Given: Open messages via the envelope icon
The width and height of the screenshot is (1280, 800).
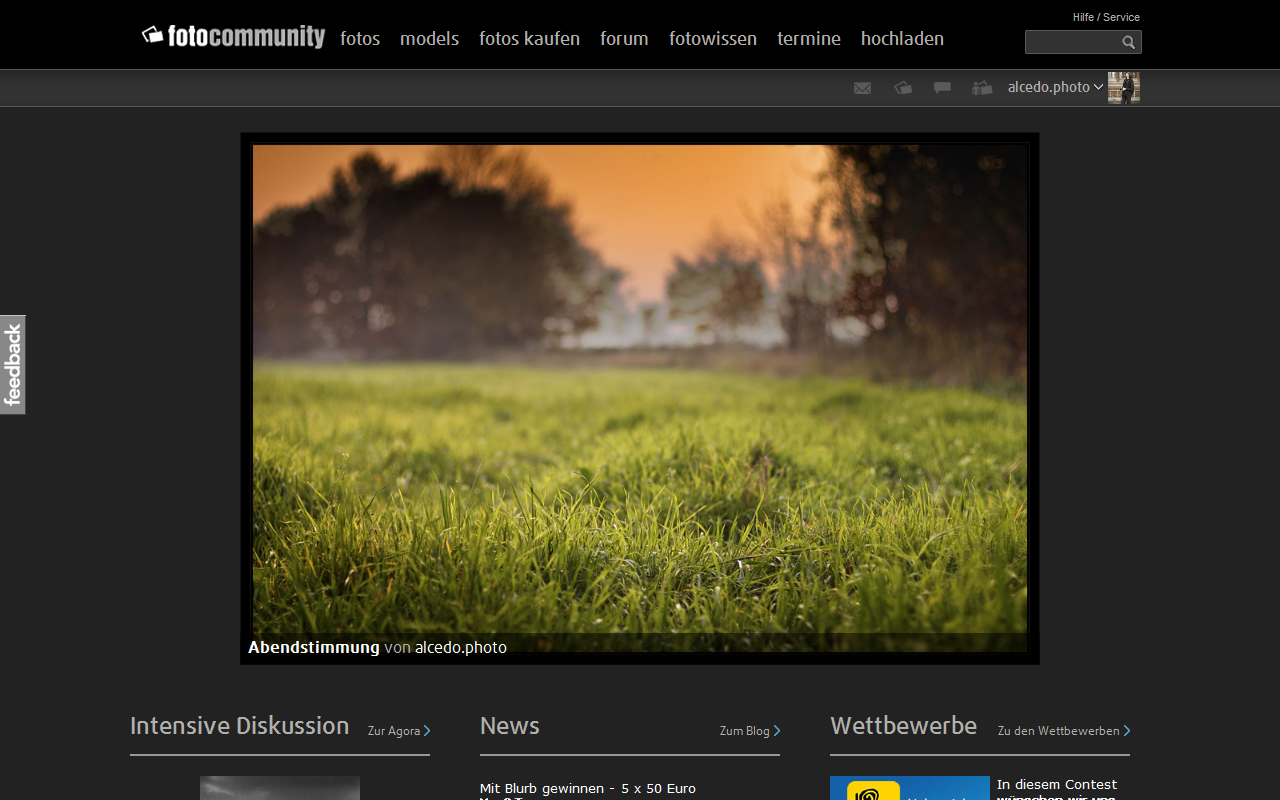Looking at the screenshot, I should pyautogui.click(x=862, y=88).
